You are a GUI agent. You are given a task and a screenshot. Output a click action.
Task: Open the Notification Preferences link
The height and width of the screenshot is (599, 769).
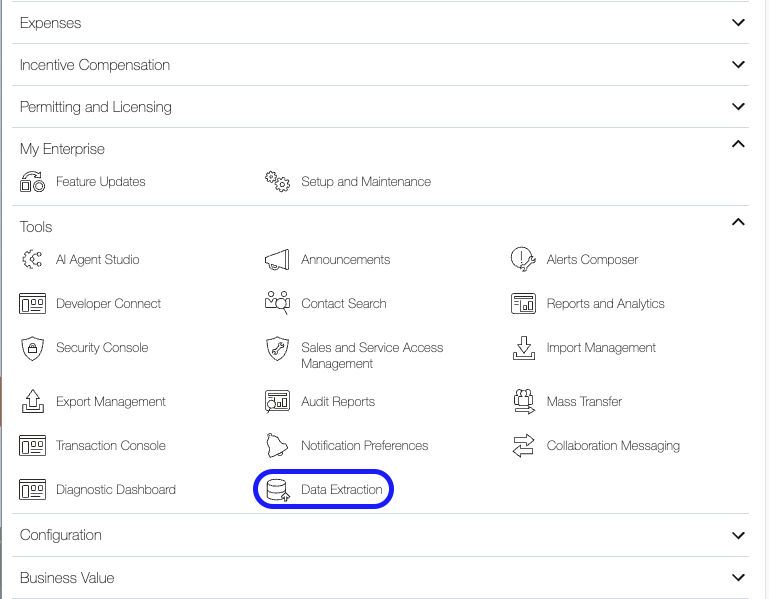(x=364, y=446)
